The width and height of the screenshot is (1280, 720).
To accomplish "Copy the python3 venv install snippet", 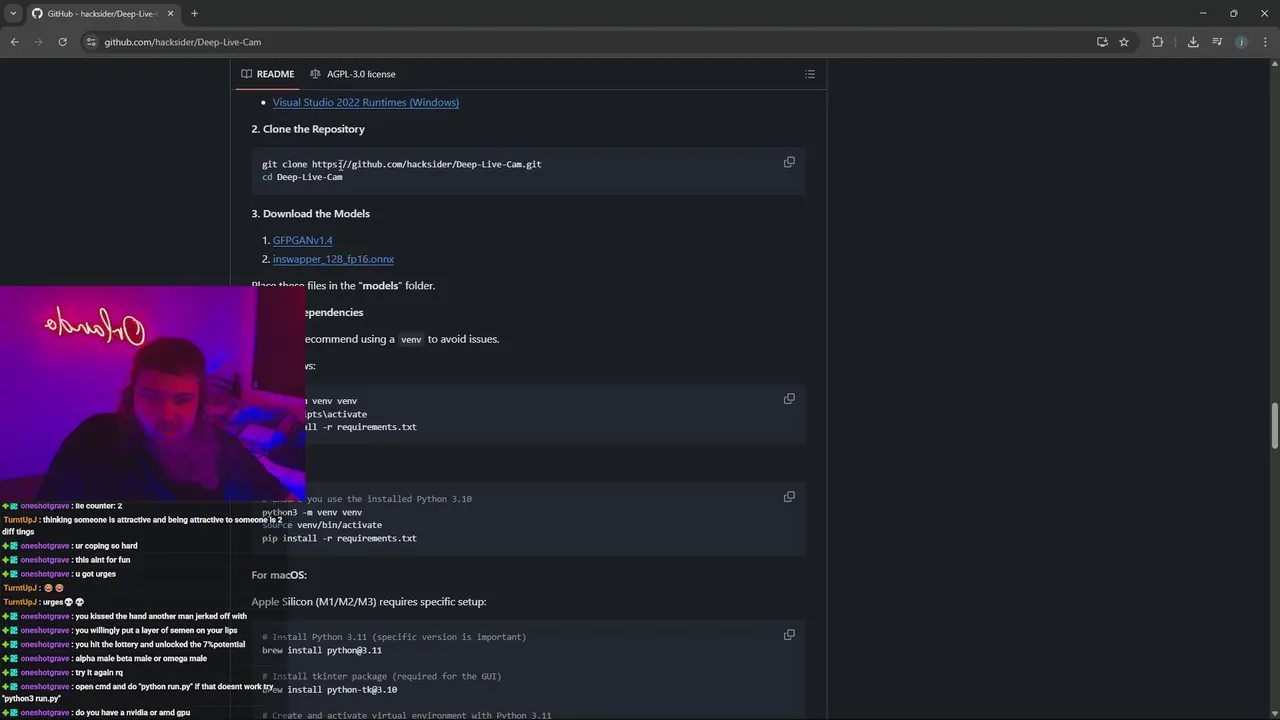I will click(789, 496).
